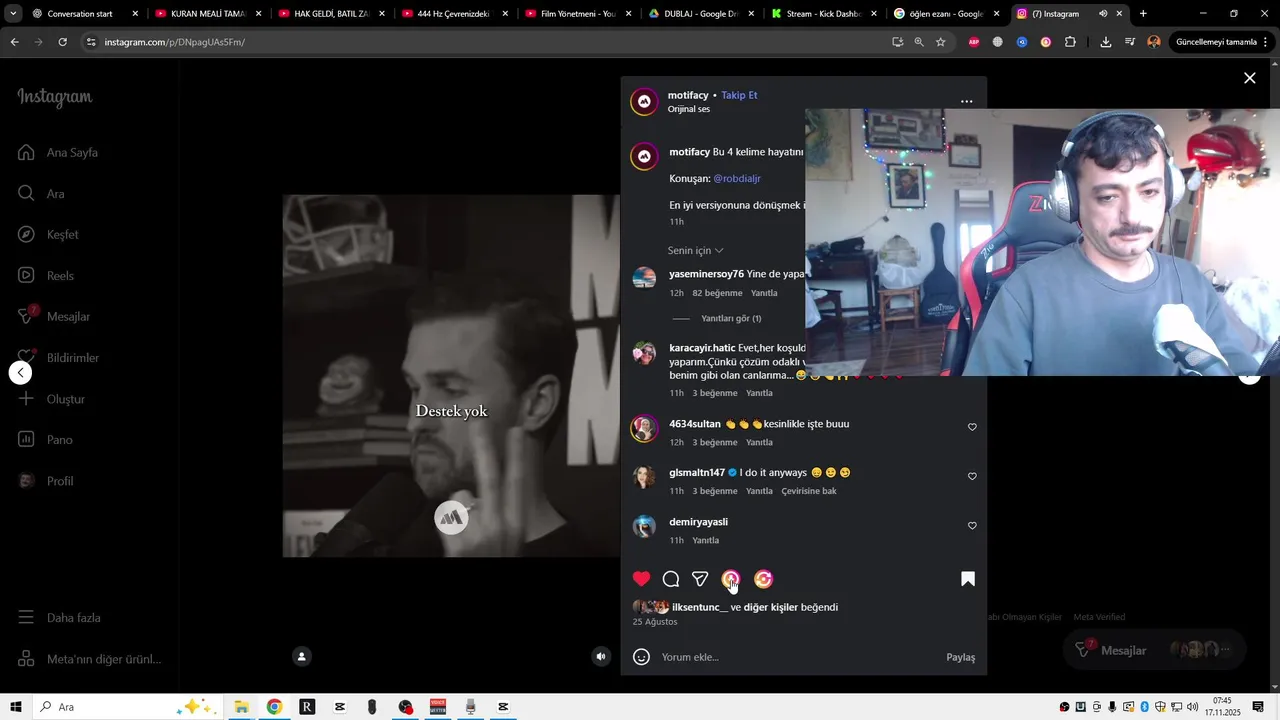Open the browser zoom control icon
This screenshot has height=720, width=1280.
(919, 42)
